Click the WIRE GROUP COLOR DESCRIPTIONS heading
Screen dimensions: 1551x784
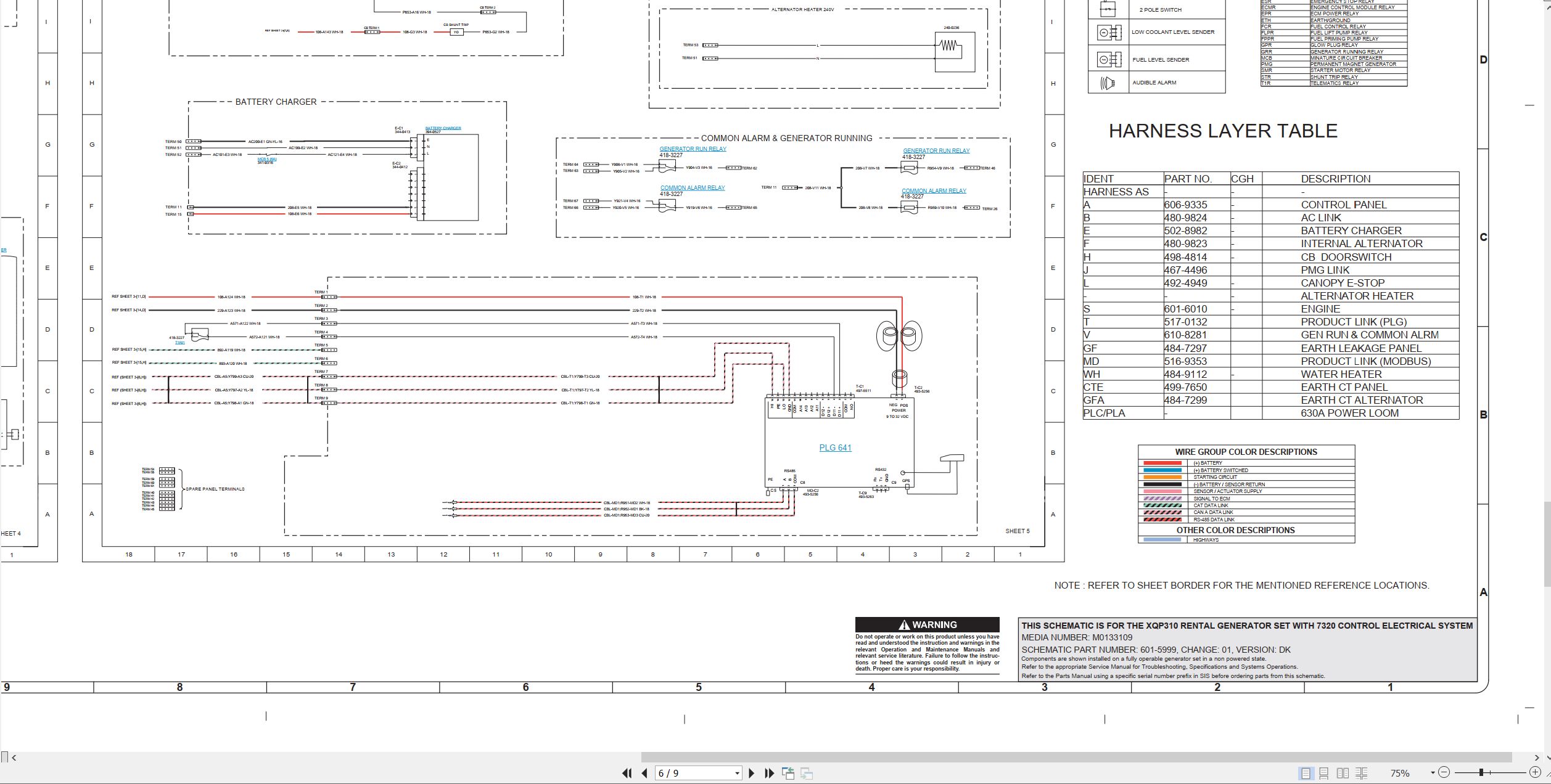pos(1246,452)
